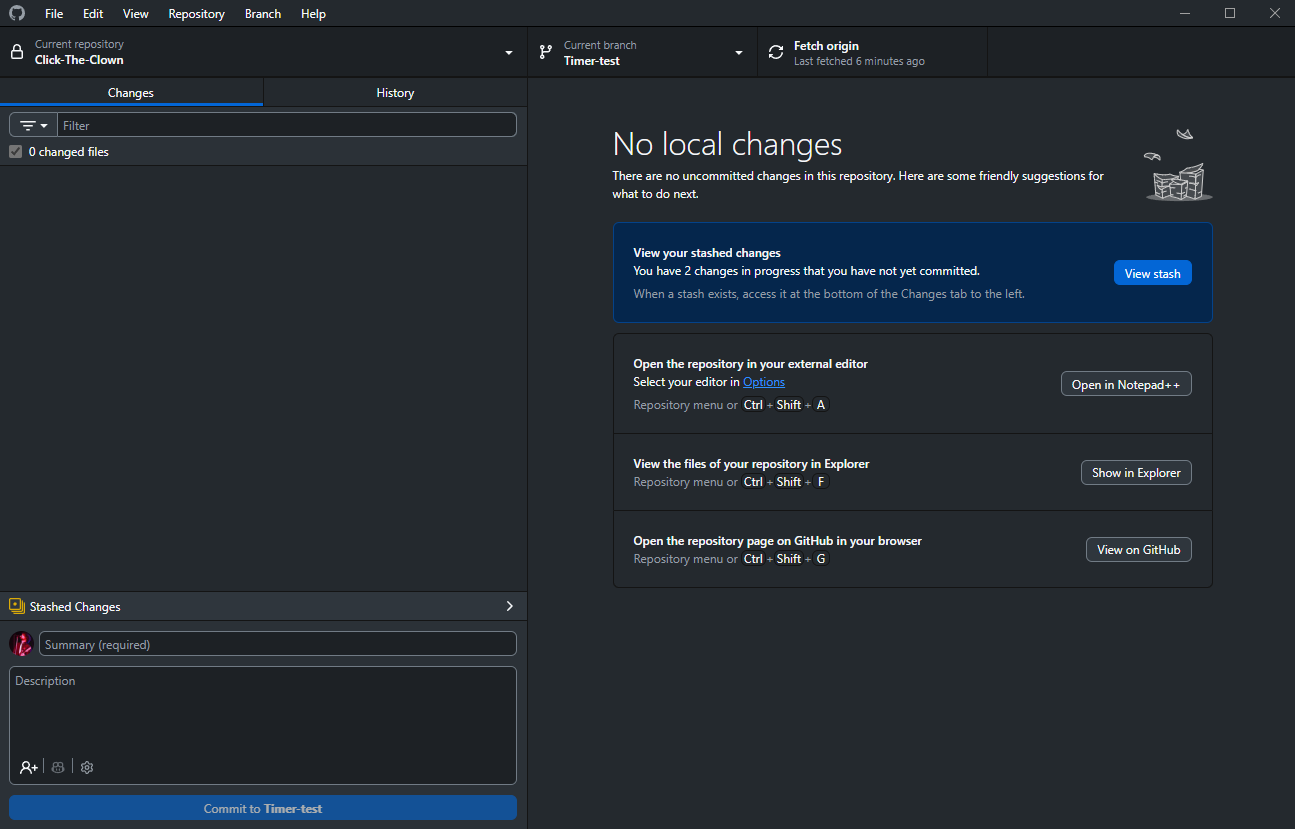Click the Summary (required) field
Viewport: 1295px width, 829px height.
click(278, 644)
